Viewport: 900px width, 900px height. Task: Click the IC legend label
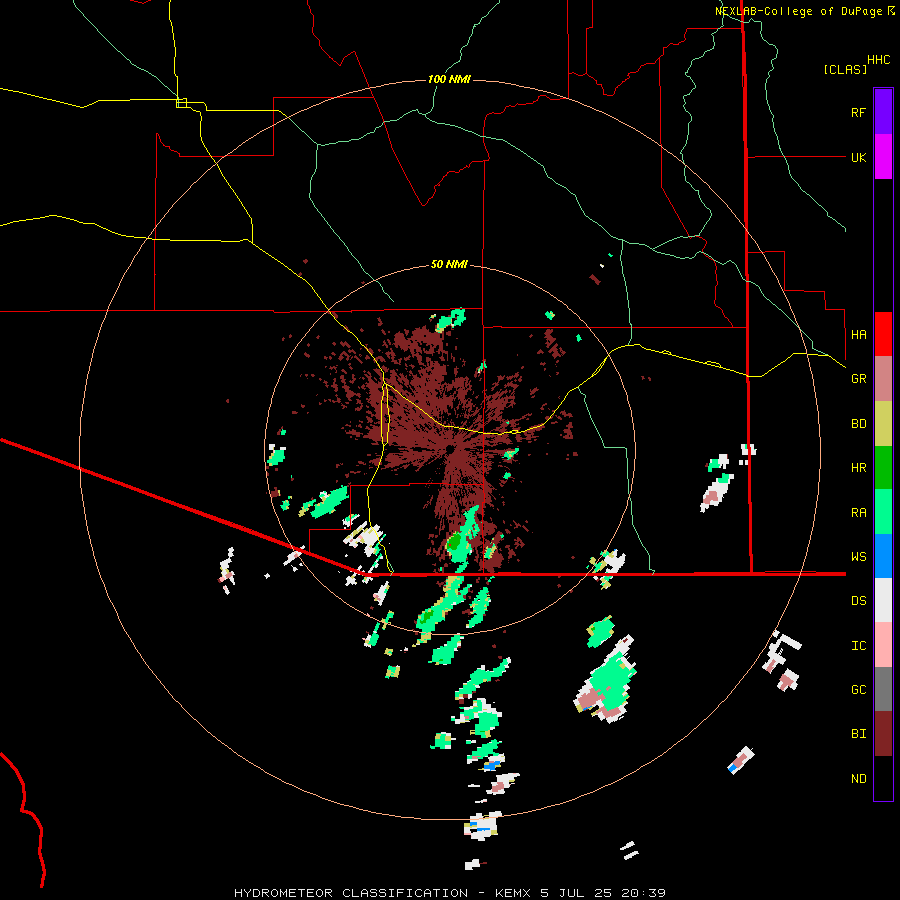point(858,646)
